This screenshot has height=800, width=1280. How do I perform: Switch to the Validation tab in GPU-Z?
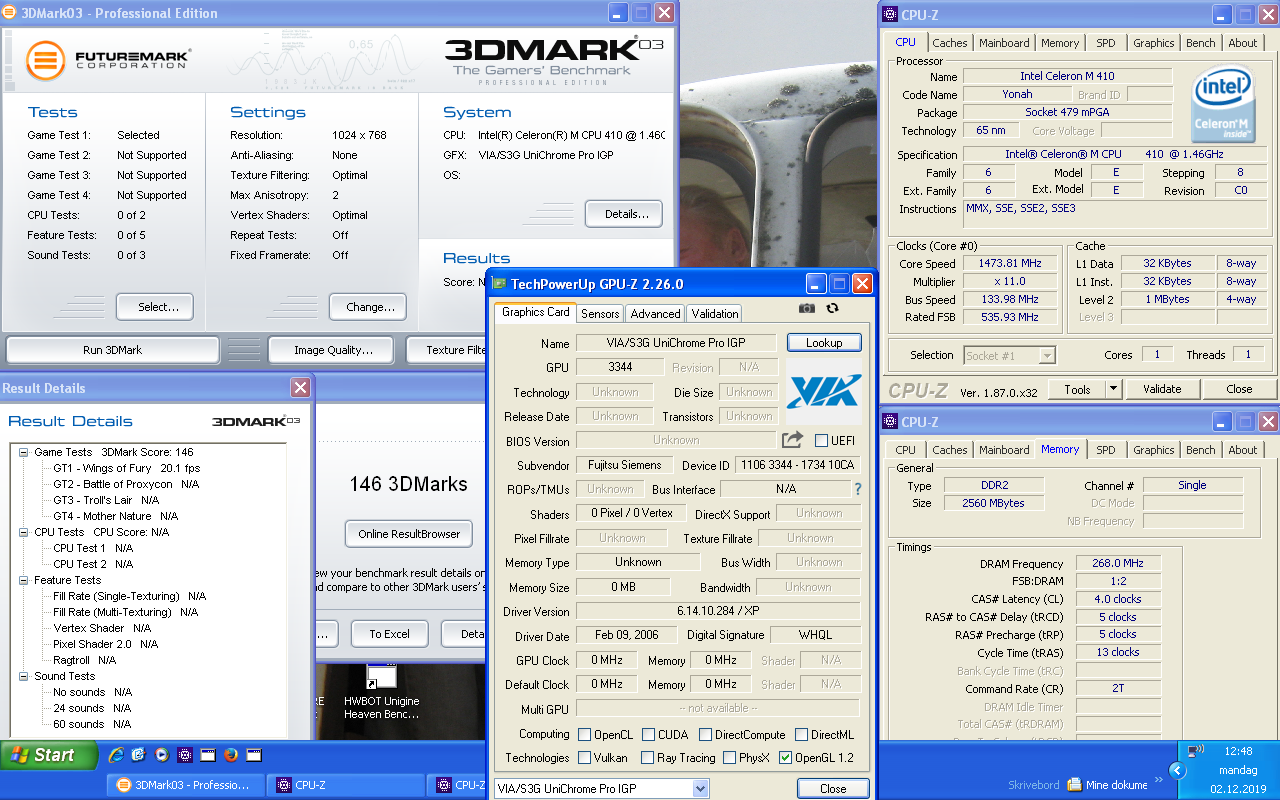click(715, 314)
